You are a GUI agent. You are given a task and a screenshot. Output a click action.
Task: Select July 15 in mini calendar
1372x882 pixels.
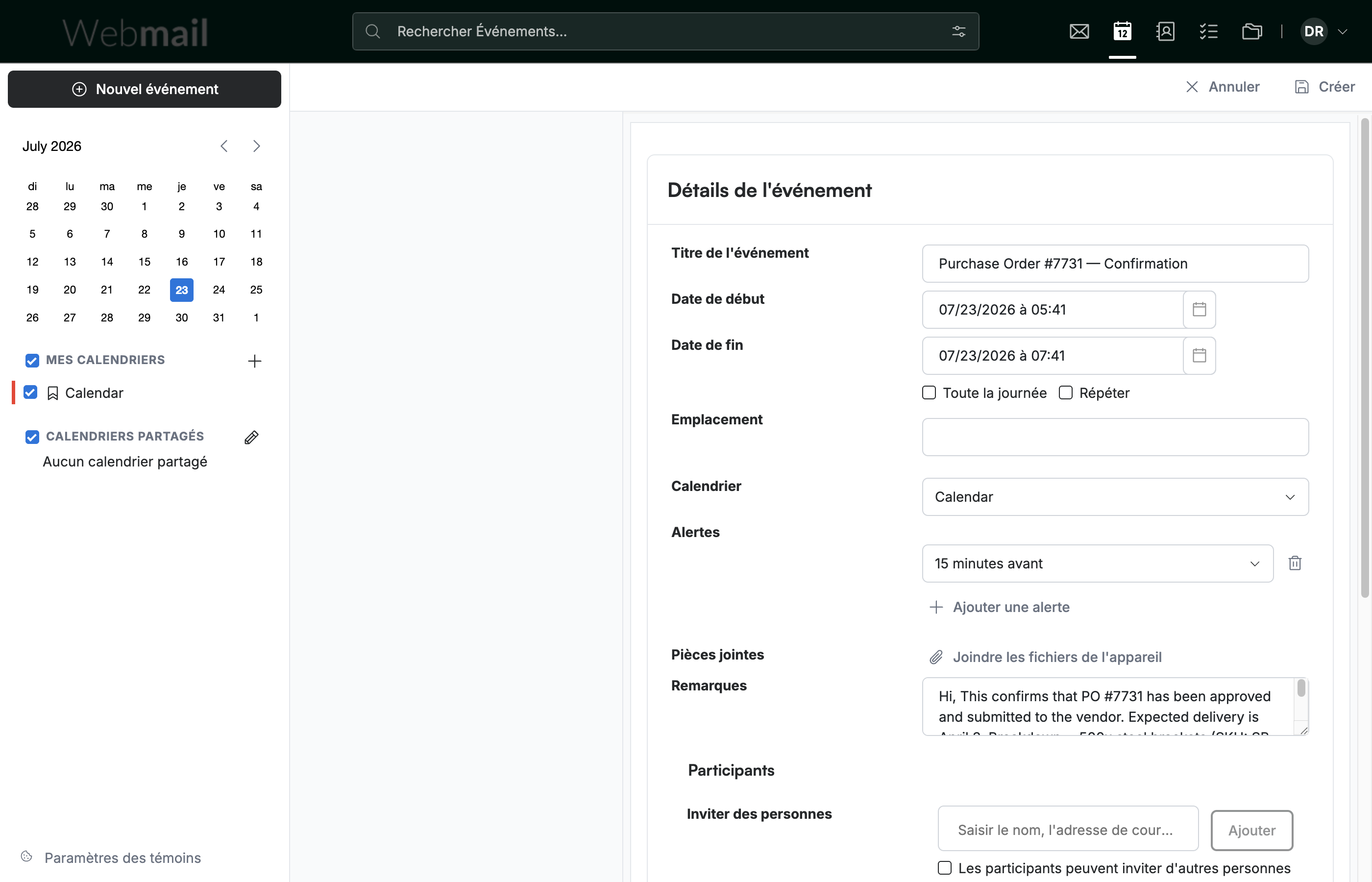coord(144,262)
